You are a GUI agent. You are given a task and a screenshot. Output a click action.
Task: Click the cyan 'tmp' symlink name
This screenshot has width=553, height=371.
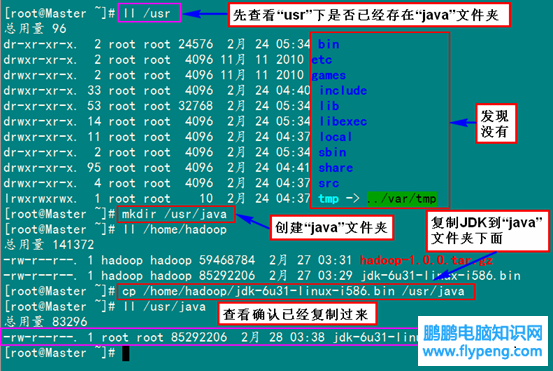pyautogui.click(x=328, y=199)
